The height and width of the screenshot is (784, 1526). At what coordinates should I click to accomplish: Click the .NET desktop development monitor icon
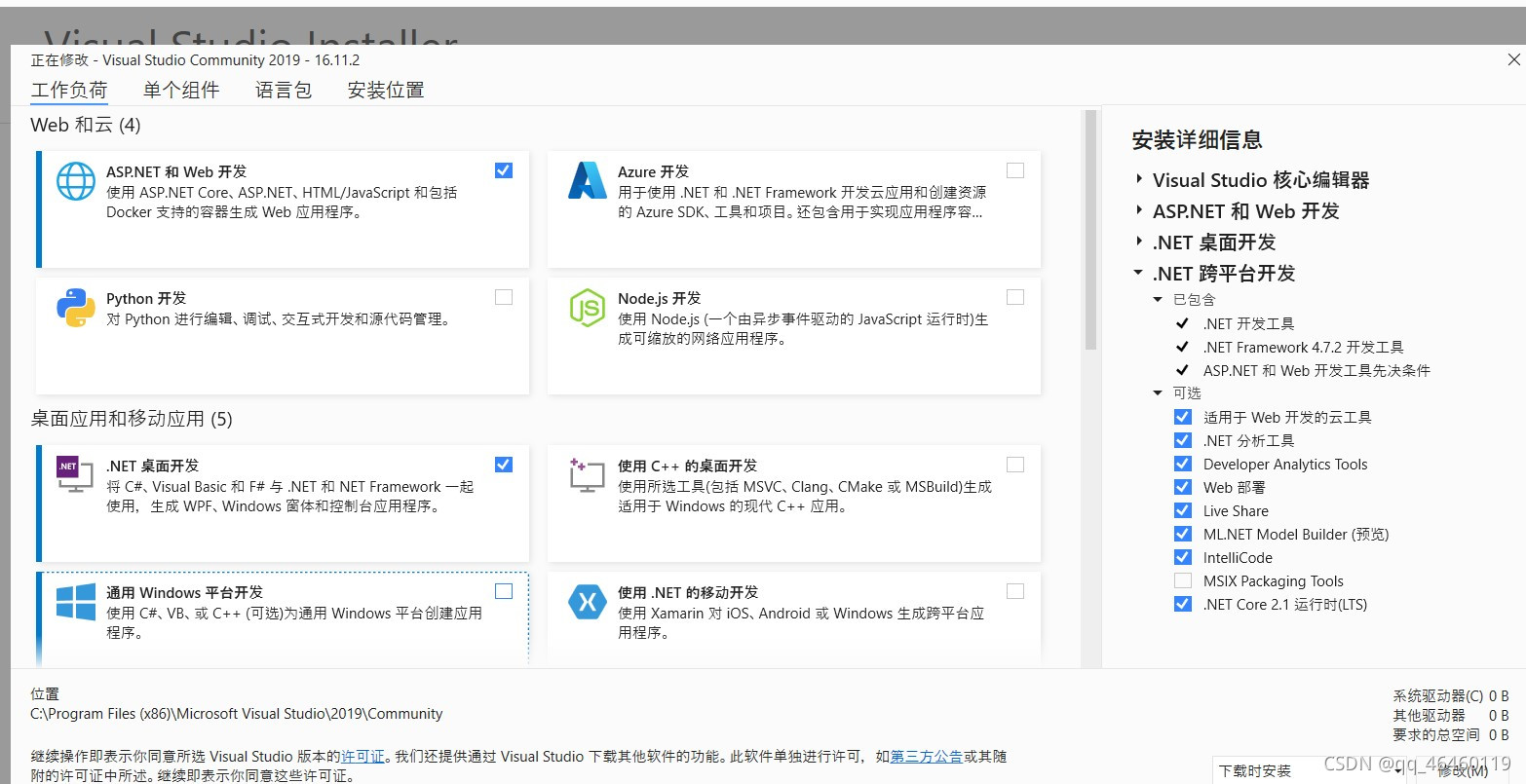tap(75, 474)
